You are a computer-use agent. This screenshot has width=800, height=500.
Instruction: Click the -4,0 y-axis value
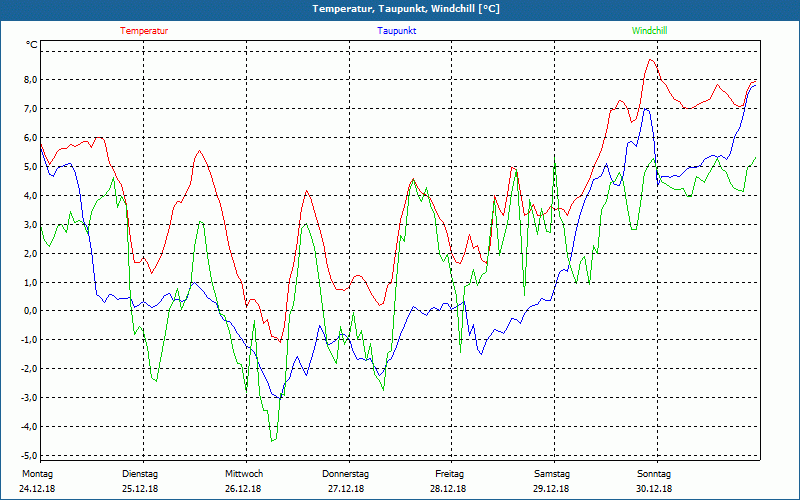(28, 427)
